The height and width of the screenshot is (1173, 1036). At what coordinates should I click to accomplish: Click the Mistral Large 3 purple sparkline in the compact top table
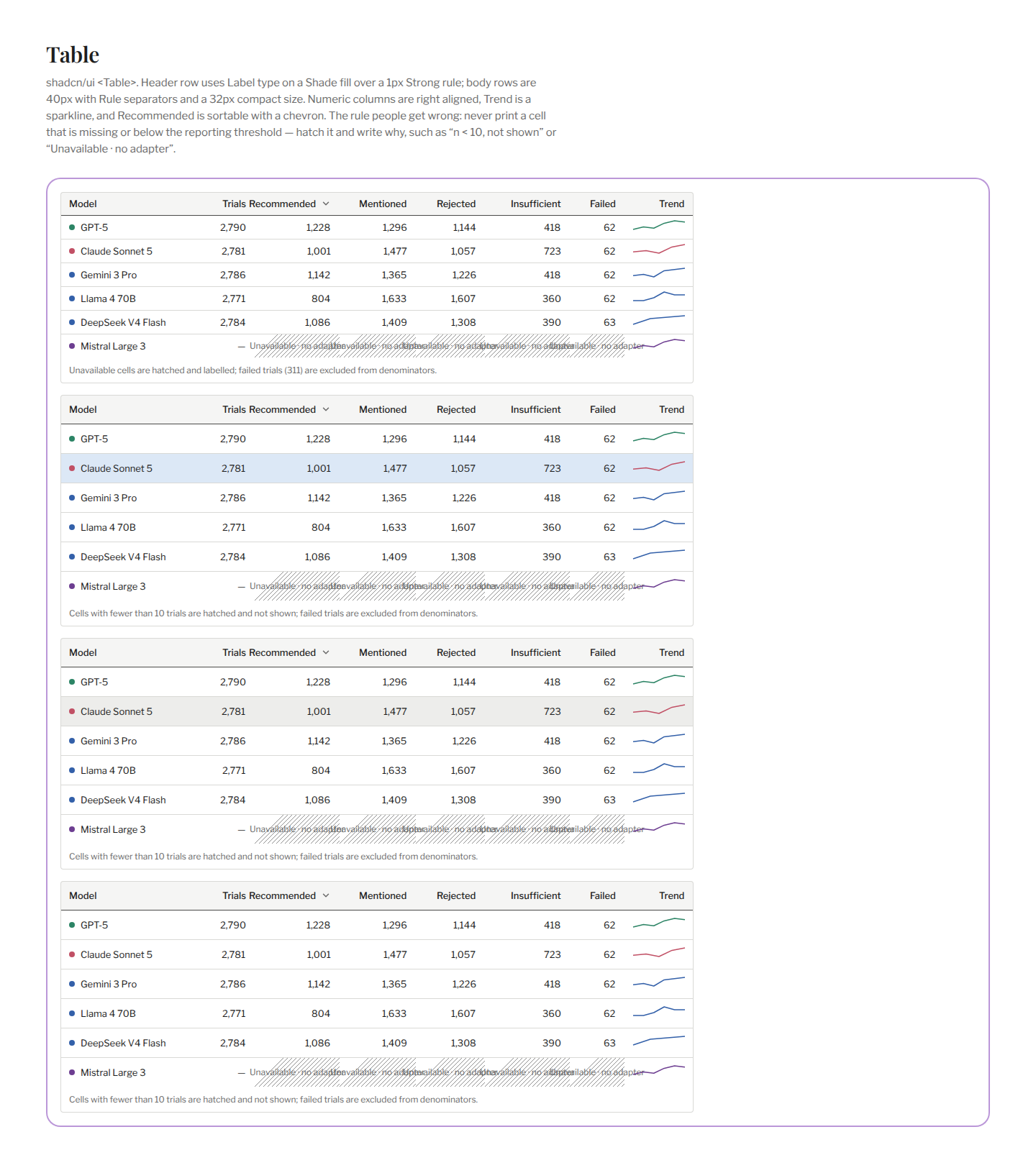point(659,344)
